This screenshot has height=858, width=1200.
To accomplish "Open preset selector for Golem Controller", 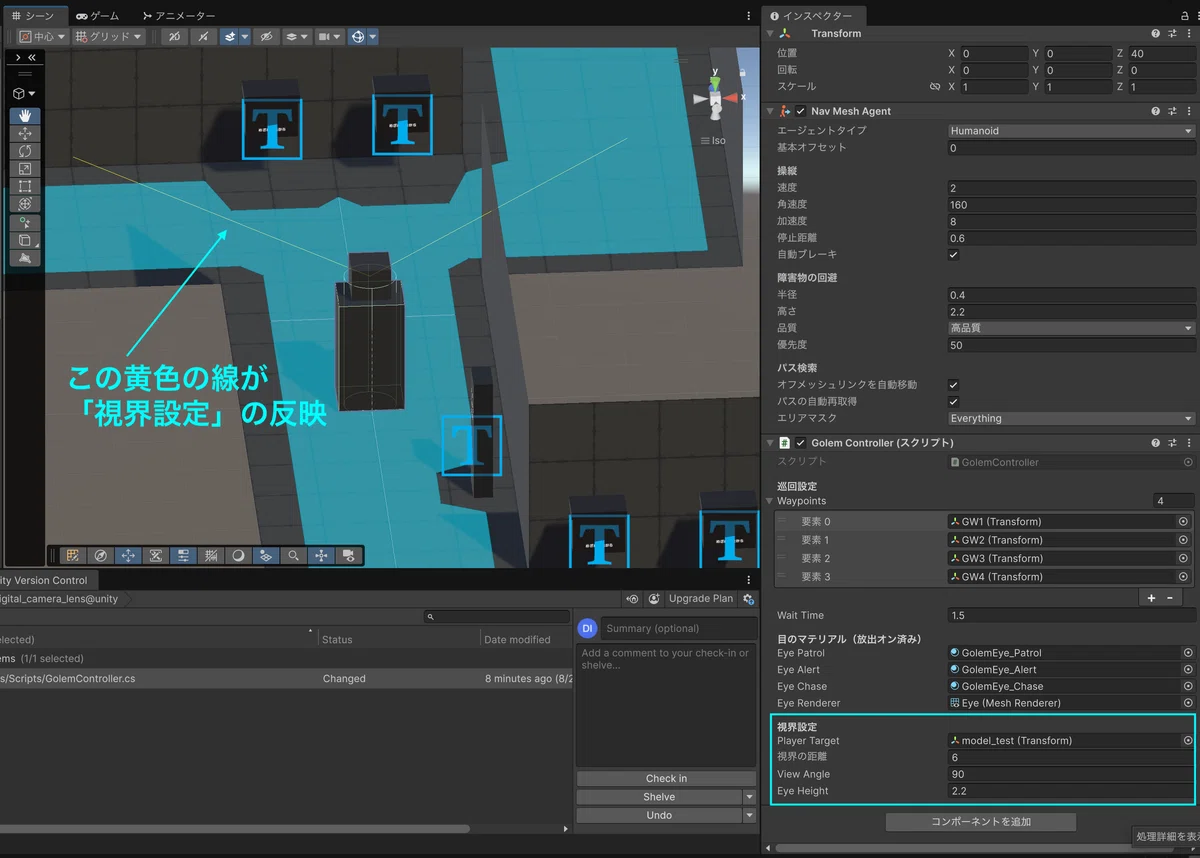I will click(x=1171, y=443).
